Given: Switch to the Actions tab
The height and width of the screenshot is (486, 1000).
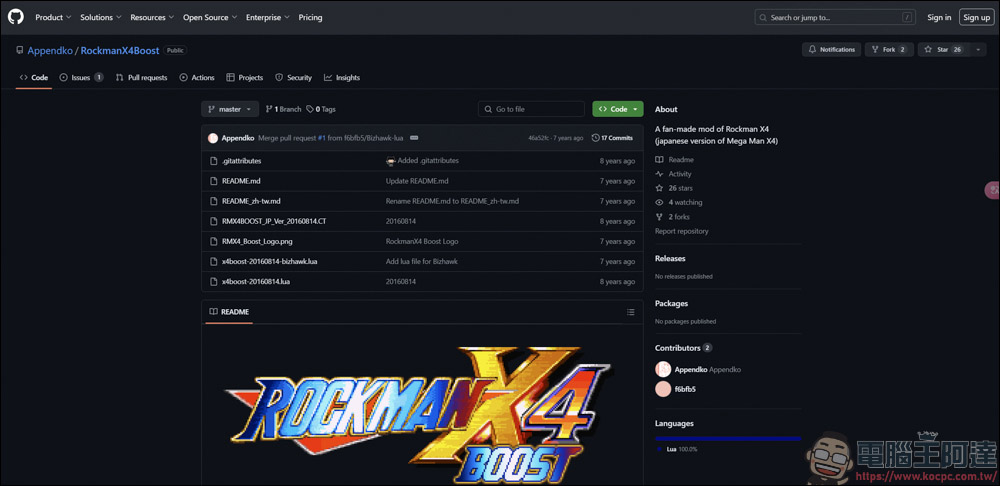Looking at the screenshot, I should pyautogui.click(x=197, y=78).
